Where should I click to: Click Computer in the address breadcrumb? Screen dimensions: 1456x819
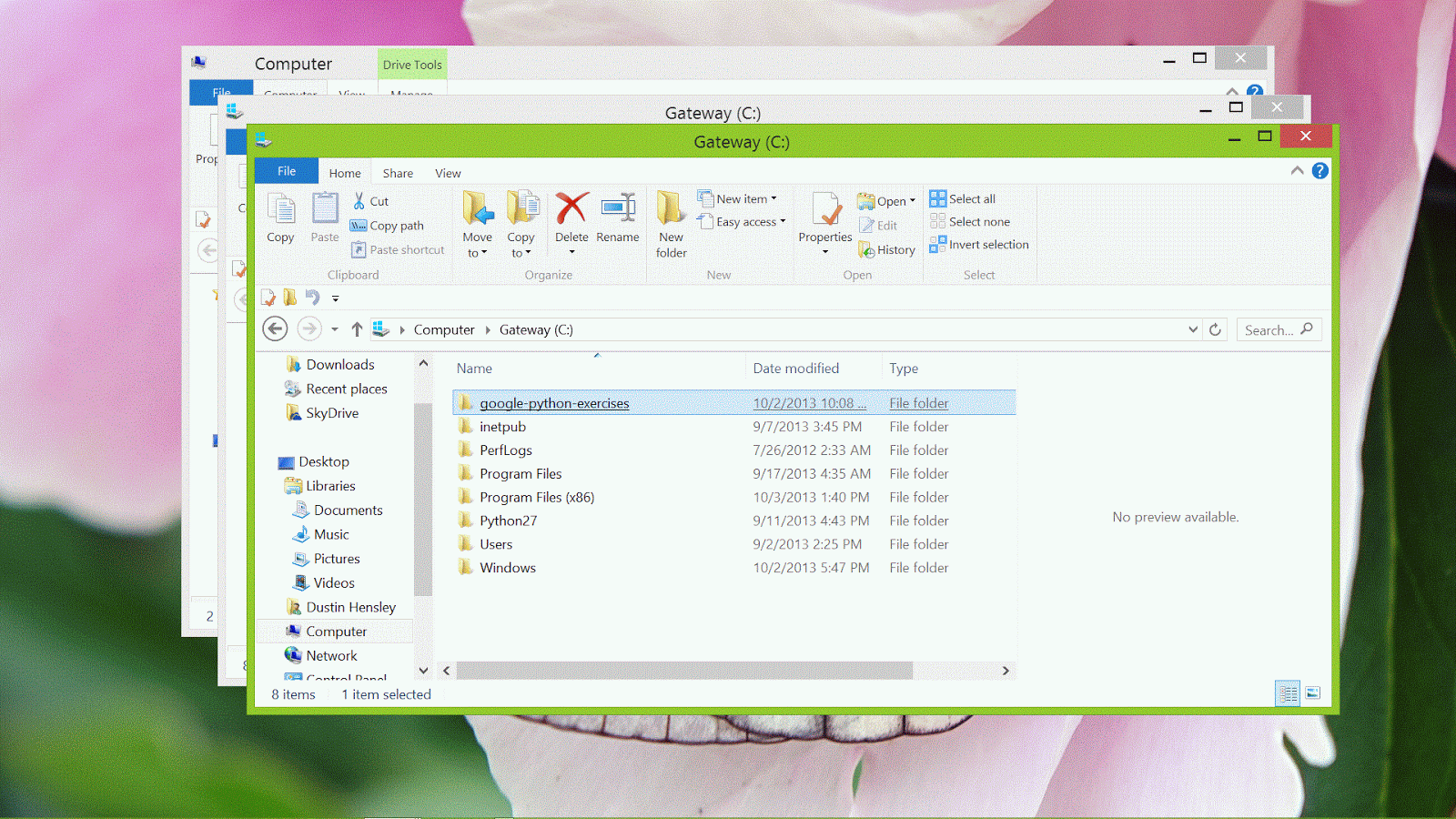(x=444, y=329)
